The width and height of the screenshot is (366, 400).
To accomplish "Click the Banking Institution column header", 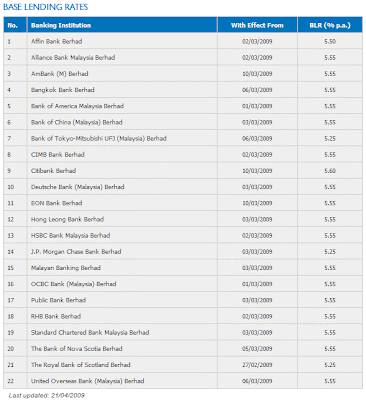I will 61,25.
